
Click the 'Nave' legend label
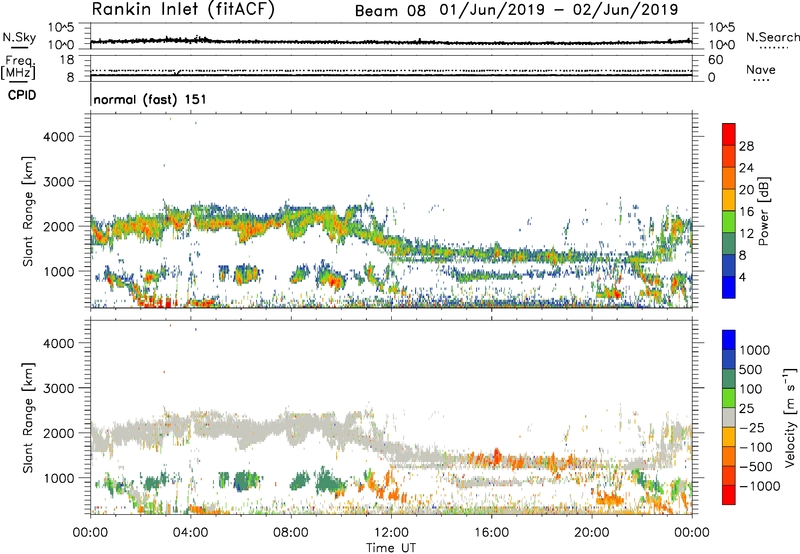[x=760, y=69]
